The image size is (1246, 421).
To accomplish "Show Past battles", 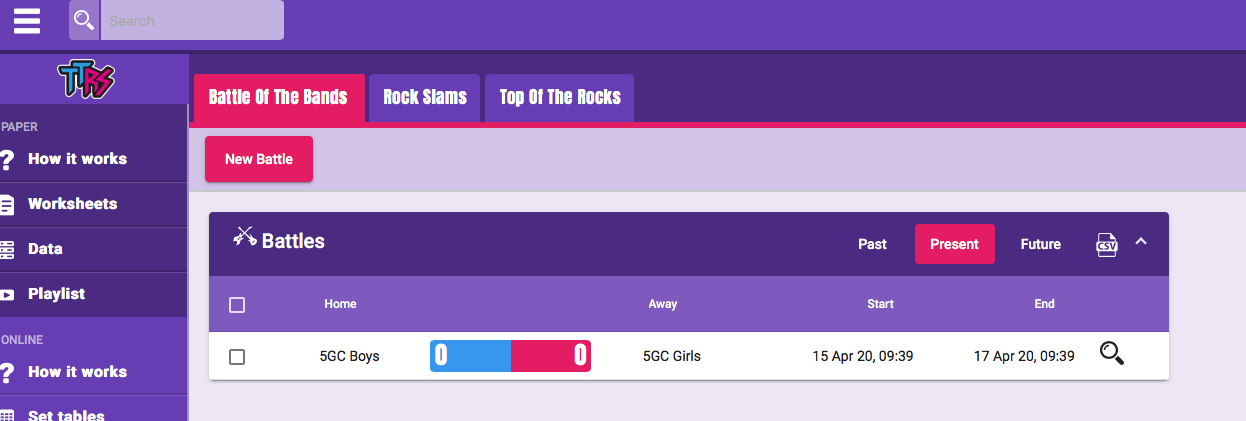I will tap(872, 244).
